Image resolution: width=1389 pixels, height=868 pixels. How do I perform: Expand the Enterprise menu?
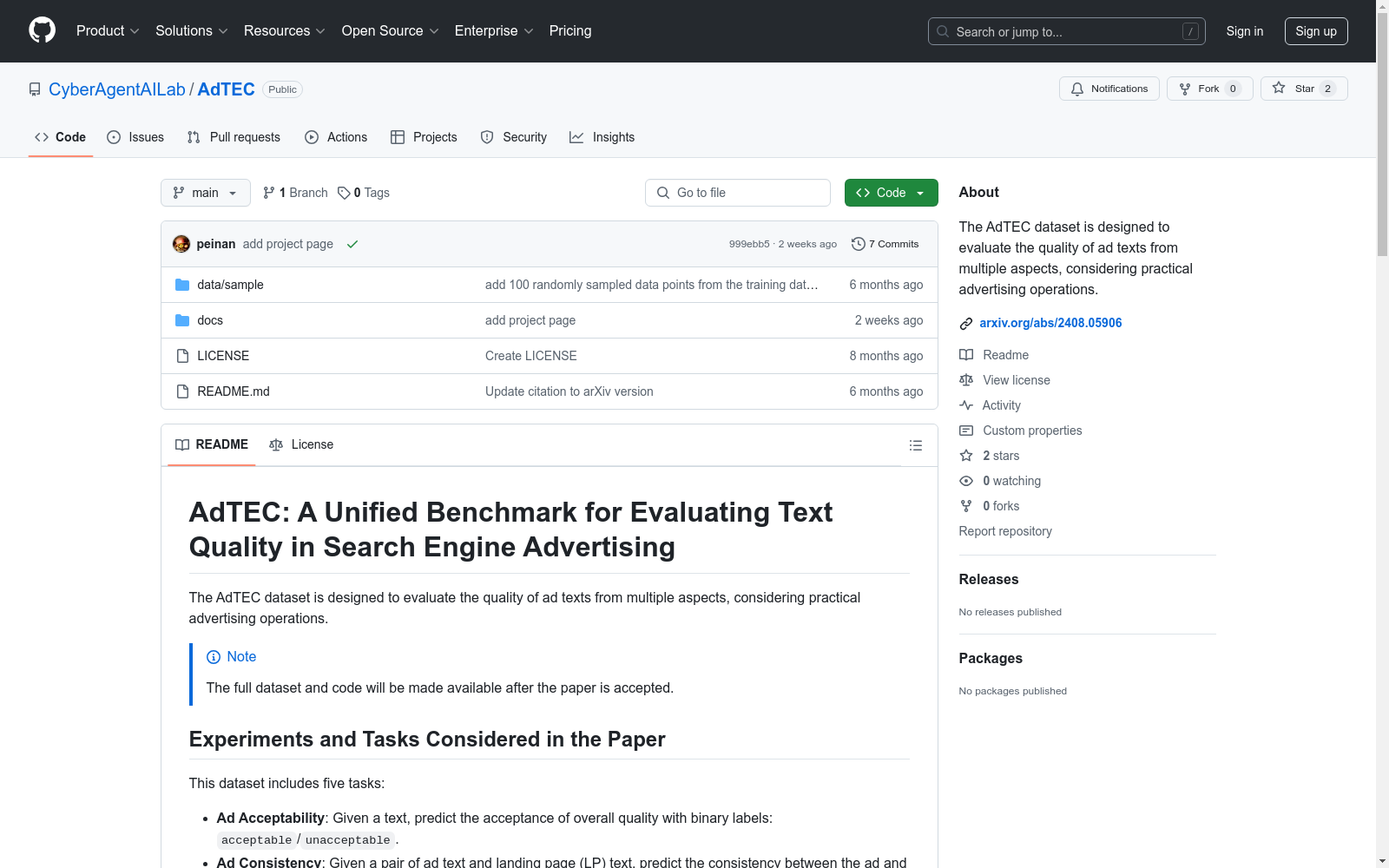[x=494, y=30]
